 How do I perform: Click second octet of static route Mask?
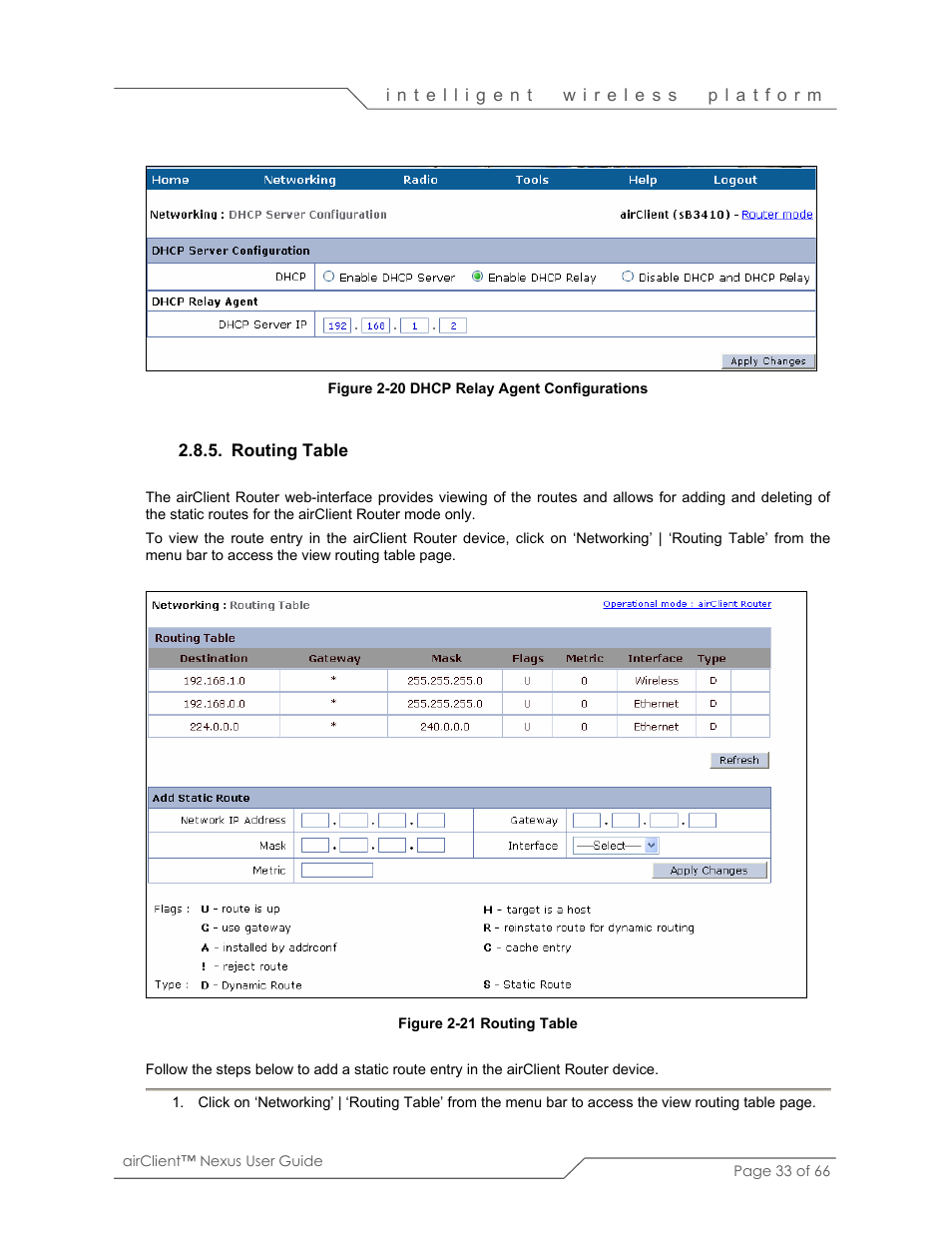(x=354, y=846)
